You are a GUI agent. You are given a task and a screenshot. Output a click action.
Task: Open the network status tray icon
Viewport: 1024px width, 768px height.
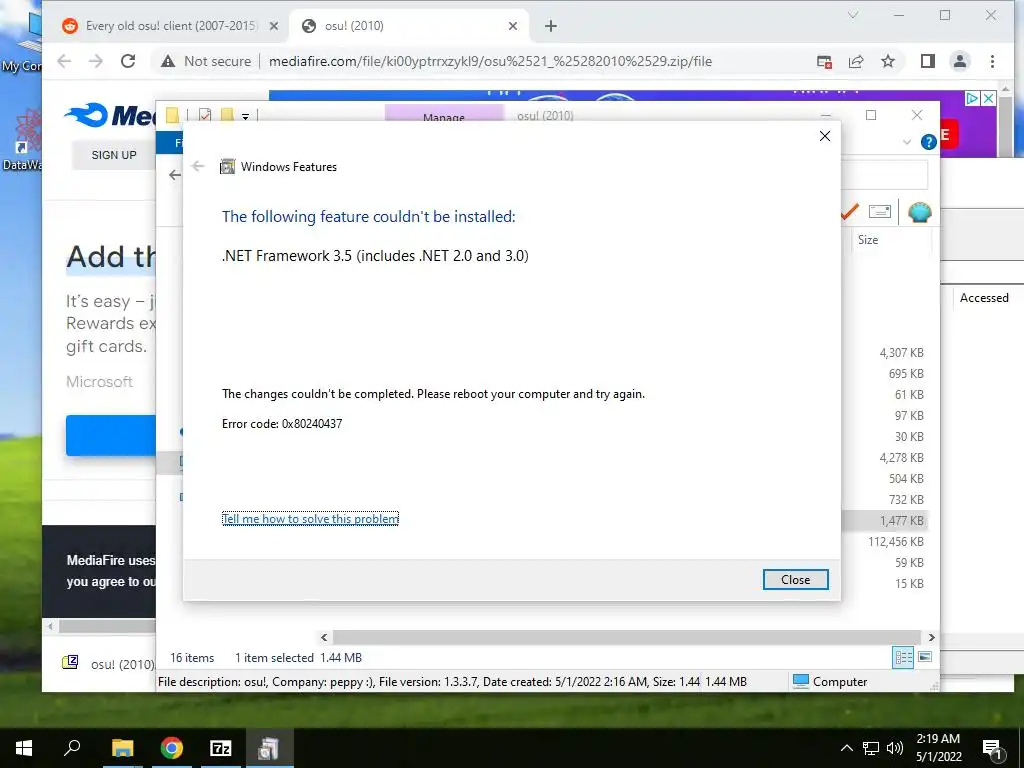click(x=871, y=748)
